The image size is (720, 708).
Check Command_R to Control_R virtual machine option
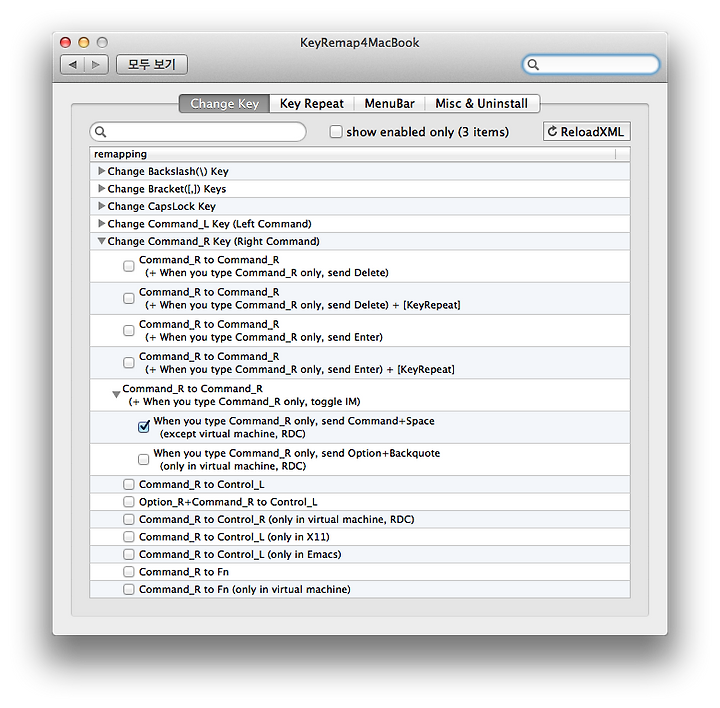pyautogui.click(x=129, y=519)
